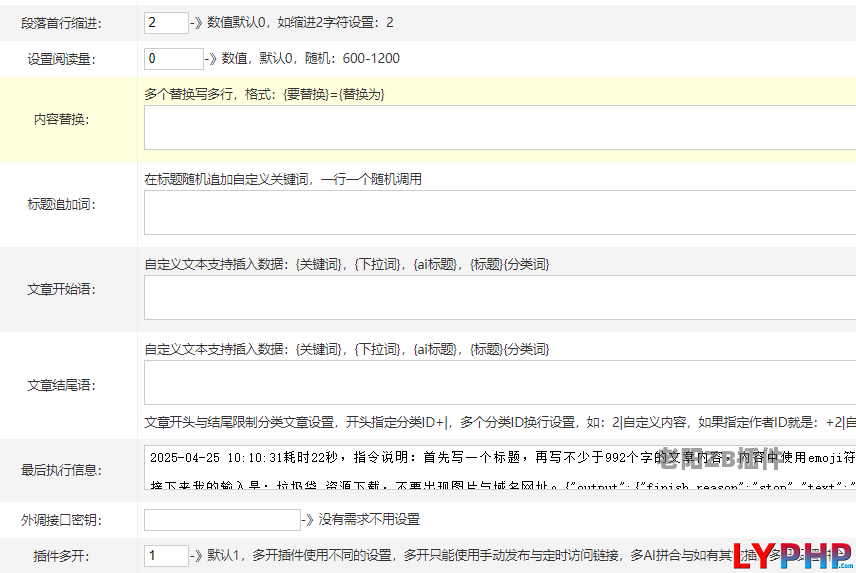Click the 内容替换 text area

[x=500, y=128]
